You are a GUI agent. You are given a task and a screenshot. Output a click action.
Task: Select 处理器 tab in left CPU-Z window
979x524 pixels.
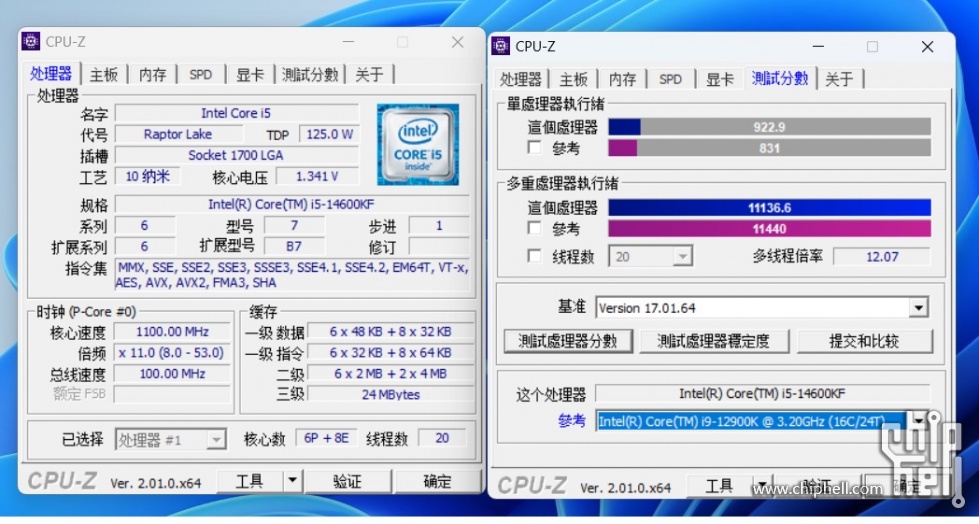point(51,73)
